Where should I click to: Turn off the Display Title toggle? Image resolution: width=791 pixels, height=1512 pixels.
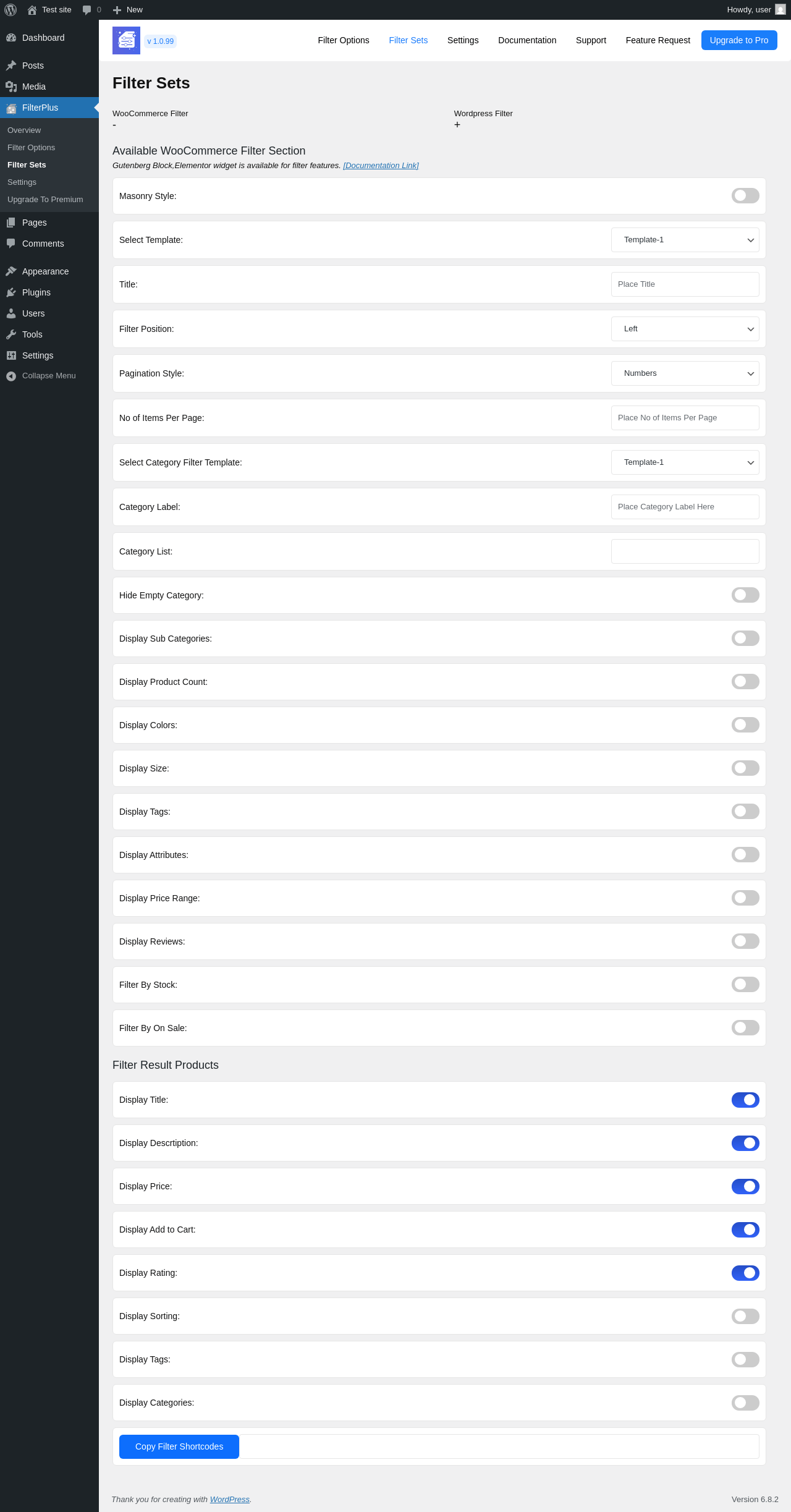click(745, 1100)
